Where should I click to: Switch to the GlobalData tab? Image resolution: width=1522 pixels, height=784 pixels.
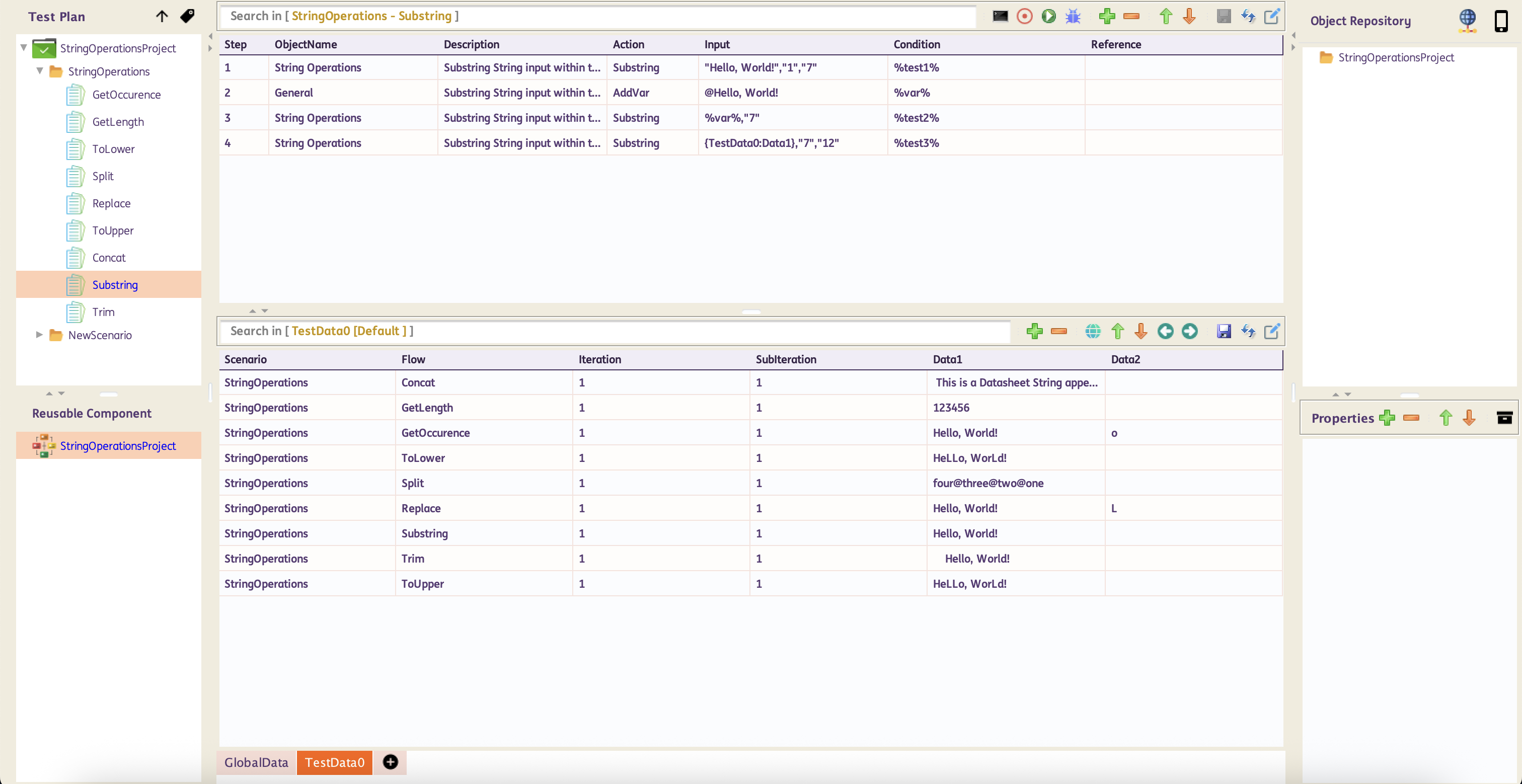click(x=256, y=762)
